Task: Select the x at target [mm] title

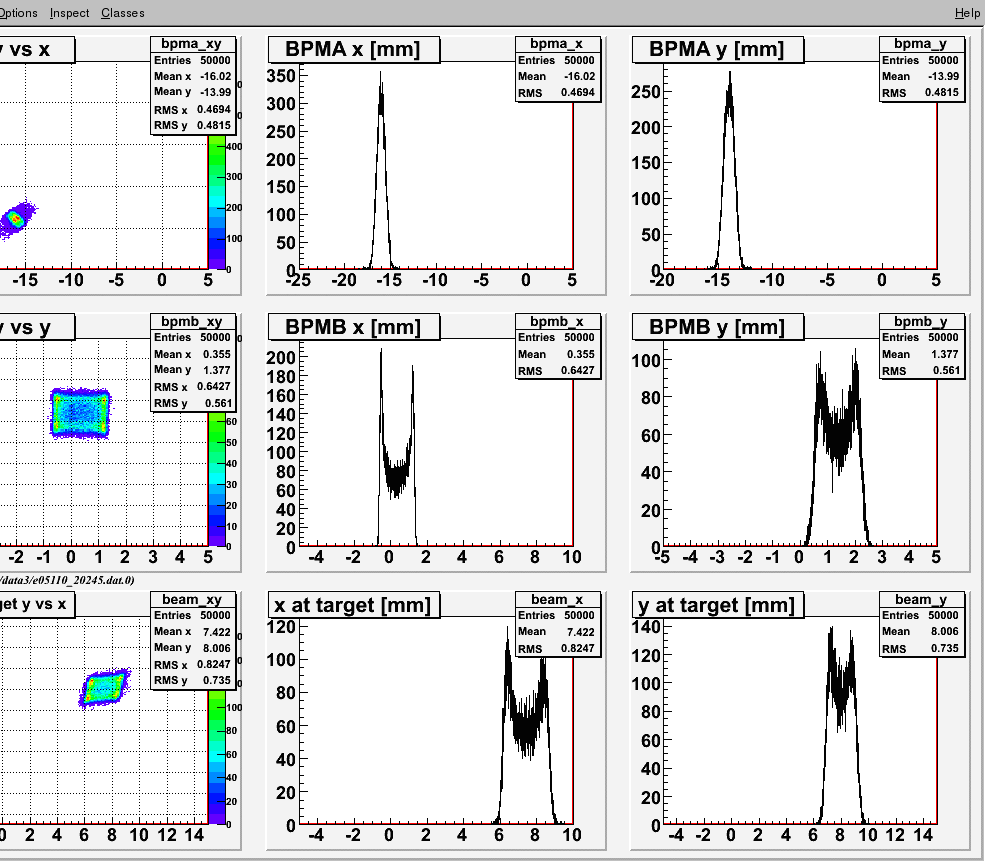Action: coord(353,604)
